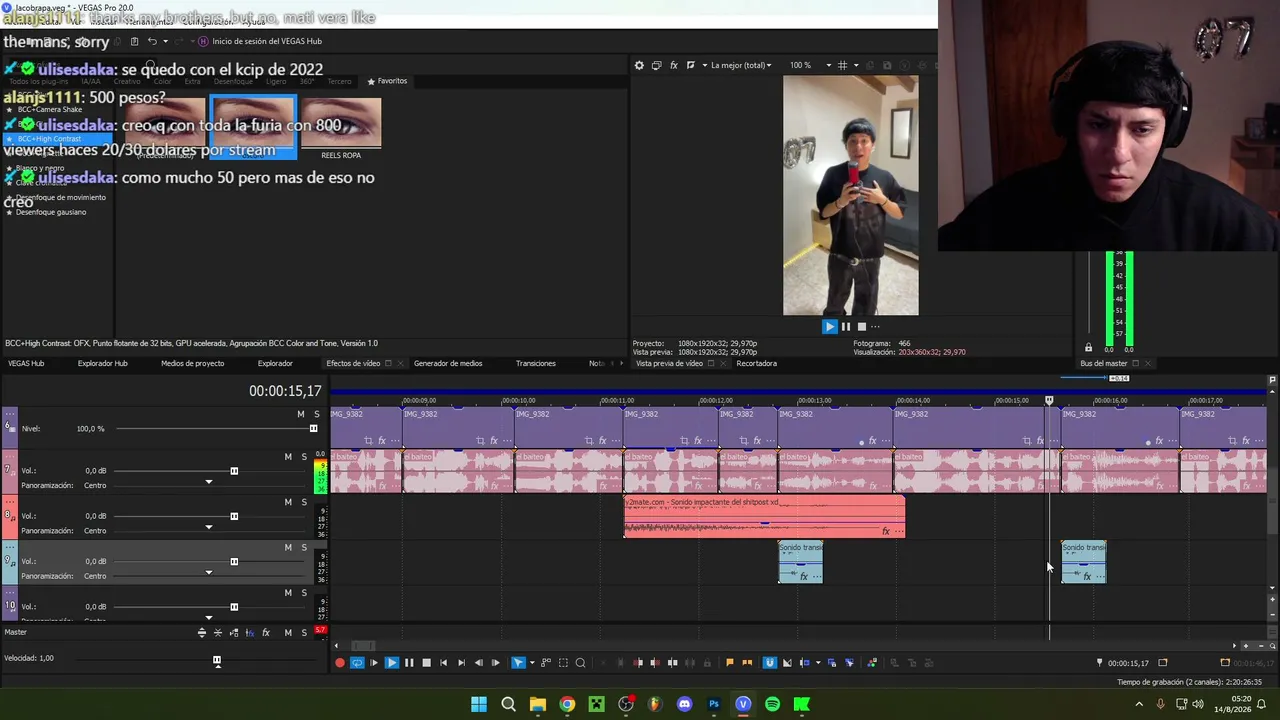
Task: Open Spotify from the taskbar
Action: pyautogui.click(x=772, y=704)
